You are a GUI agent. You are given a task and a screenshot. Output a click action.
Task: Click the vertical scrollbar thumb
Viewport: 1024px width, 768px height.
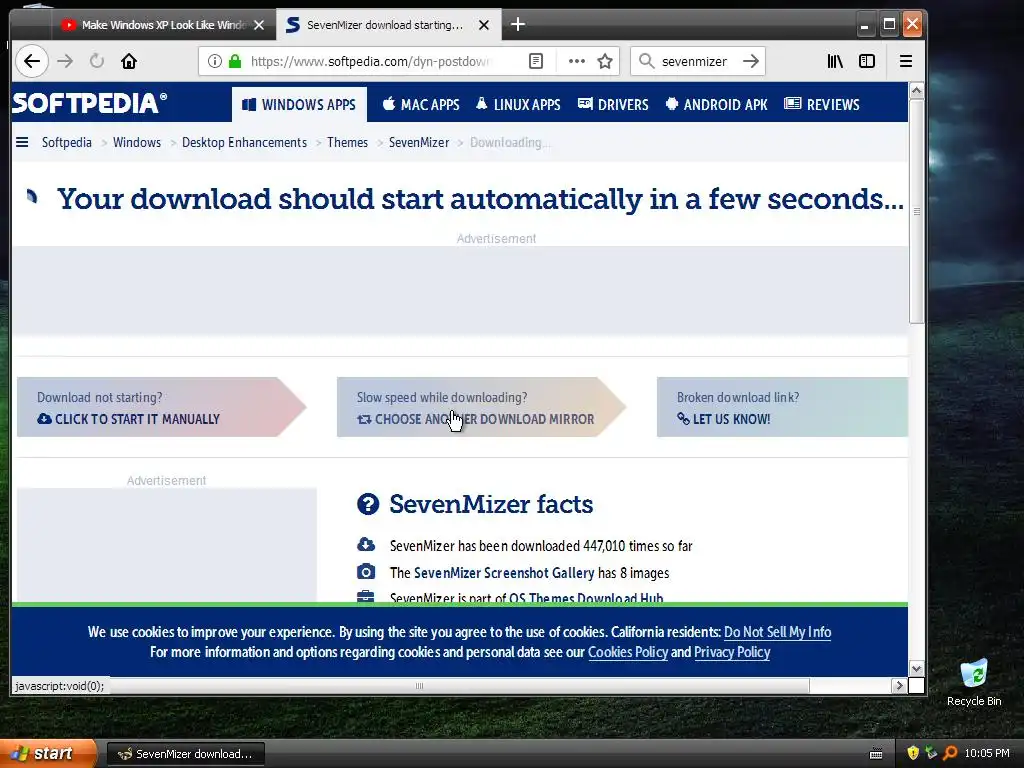[x=917, y=211]
